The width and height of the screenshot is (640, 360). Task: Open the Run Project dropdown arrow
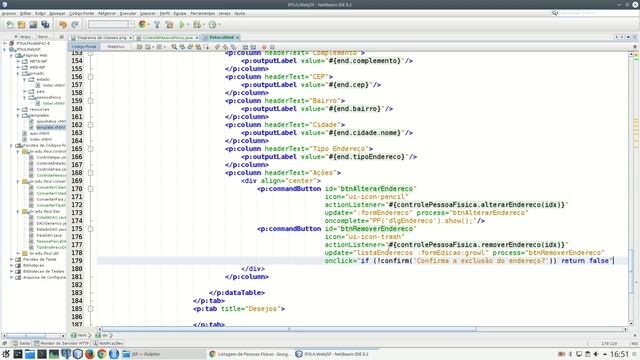(x=188, y=24)
